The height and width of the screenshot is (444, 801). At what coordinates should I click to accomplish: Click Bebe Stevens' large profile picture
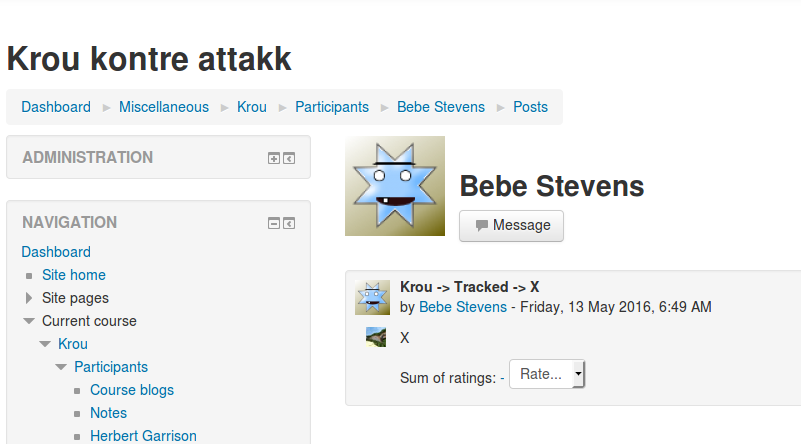395,186
